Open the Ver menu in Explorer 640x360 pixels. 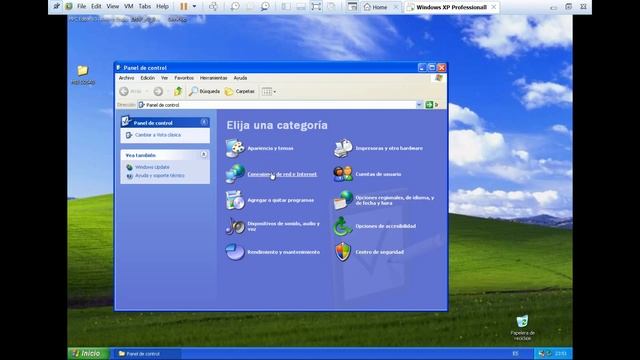pos(164,78)
